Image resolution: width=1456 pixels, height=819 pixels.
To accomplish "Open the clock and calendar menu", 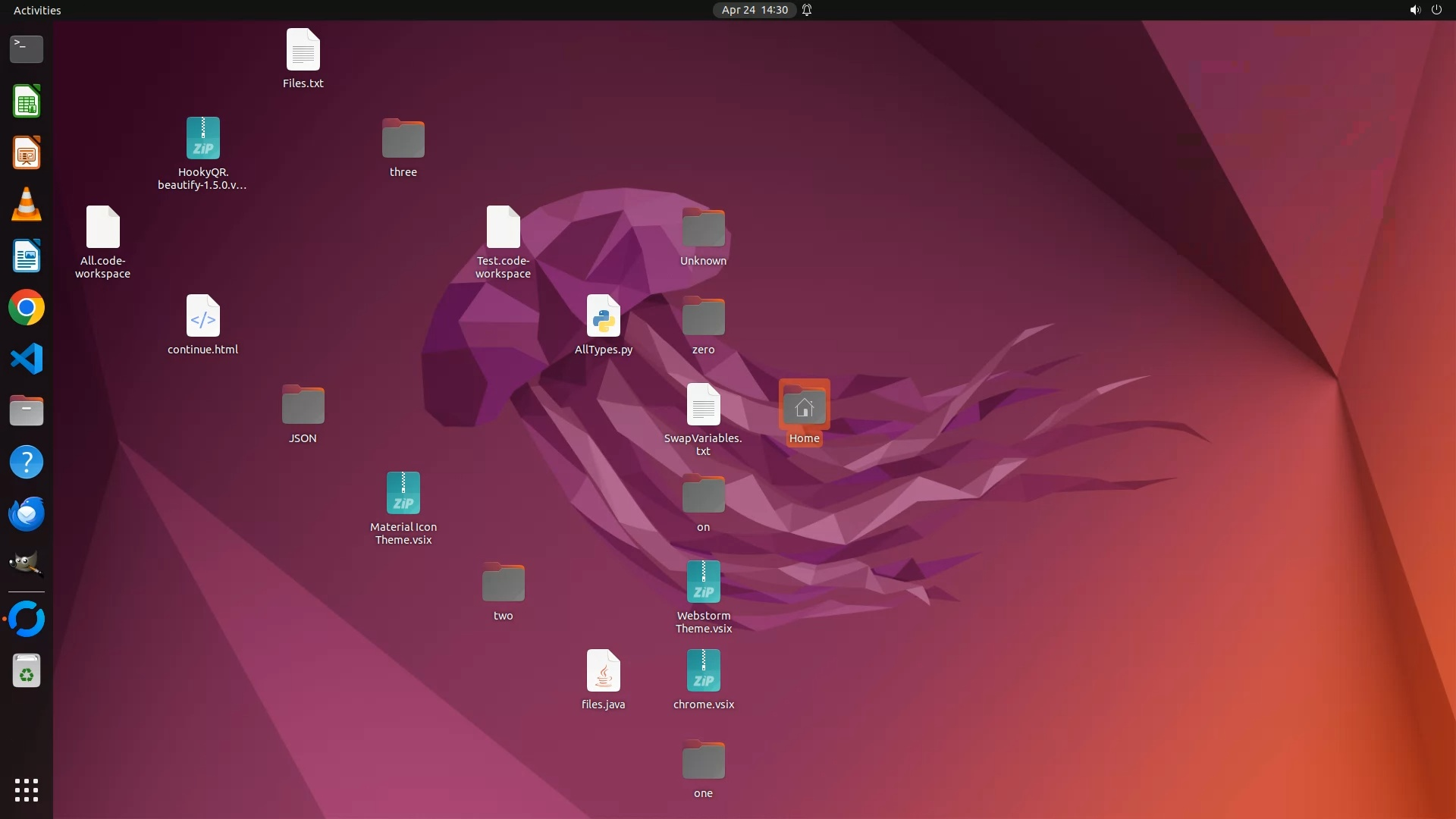I will click(754, 10).
